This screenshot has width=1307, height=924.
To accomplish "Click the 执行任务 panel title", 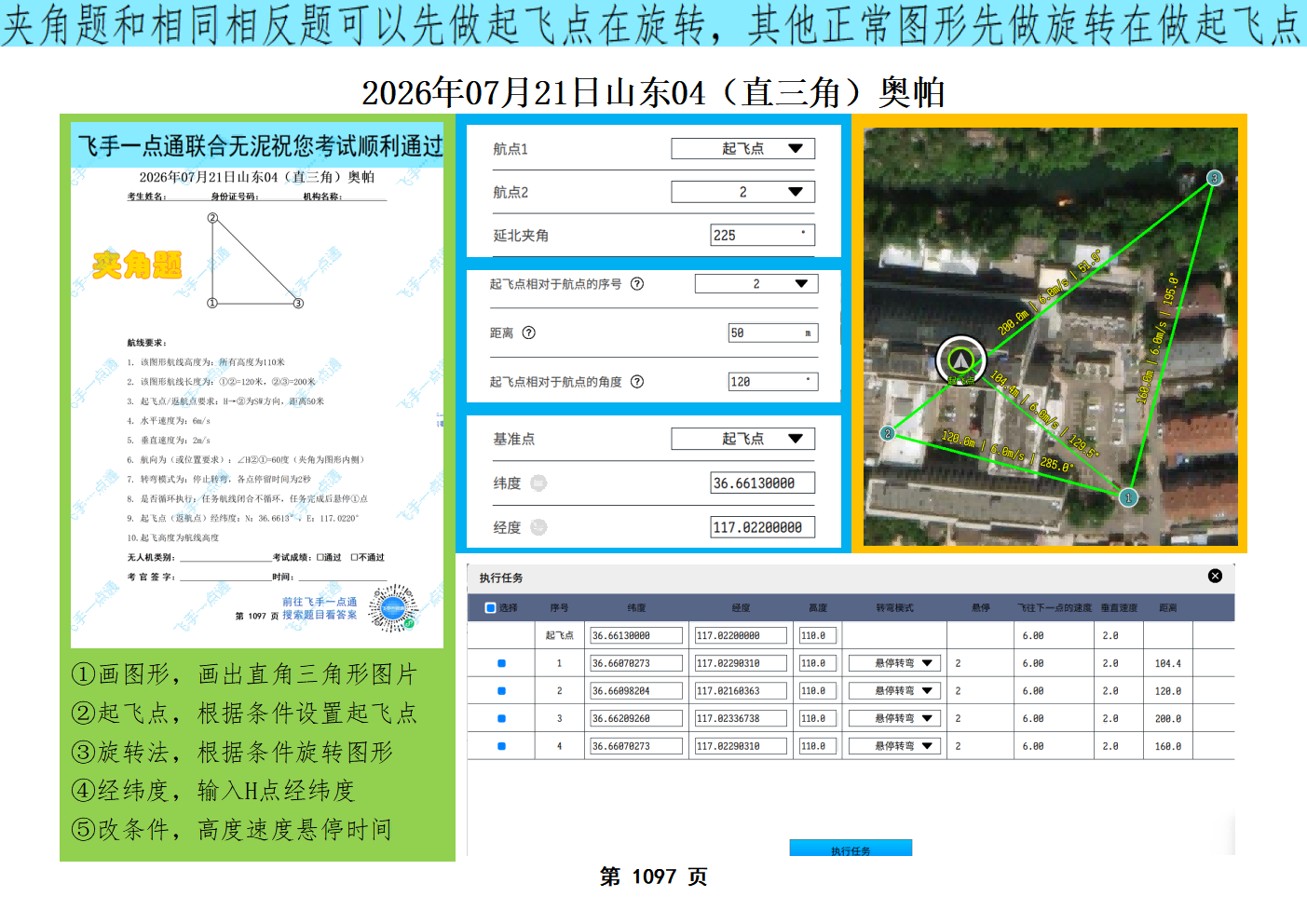I will point(500,577).
